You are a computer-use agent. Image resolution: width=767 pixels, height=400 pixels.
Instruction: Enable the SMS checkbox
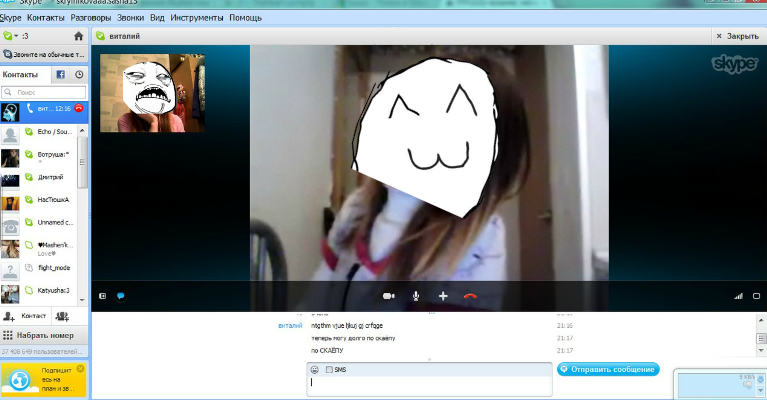point(329,370)
